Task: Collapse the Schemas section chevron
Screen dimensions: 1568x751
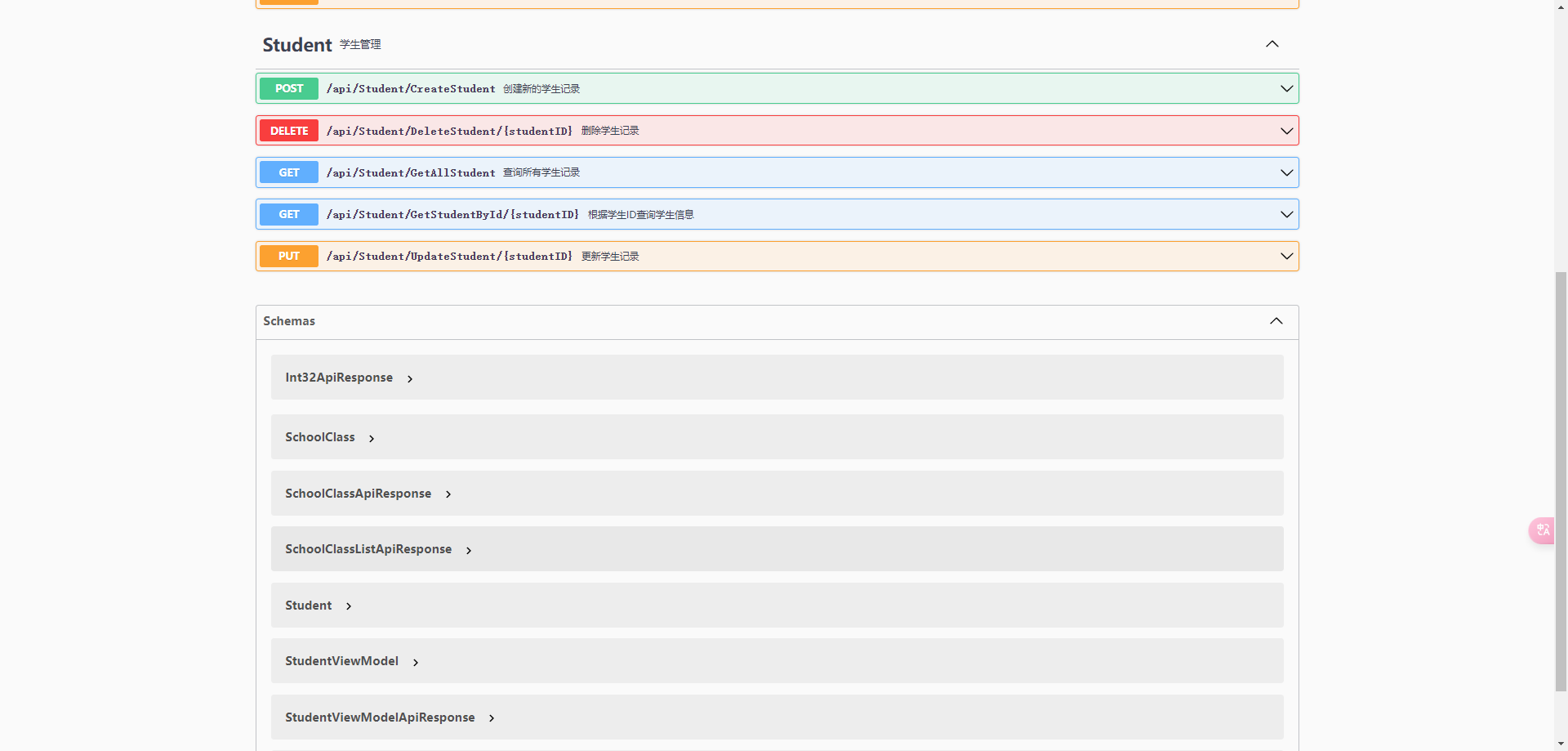Action: click(1276, 321)
